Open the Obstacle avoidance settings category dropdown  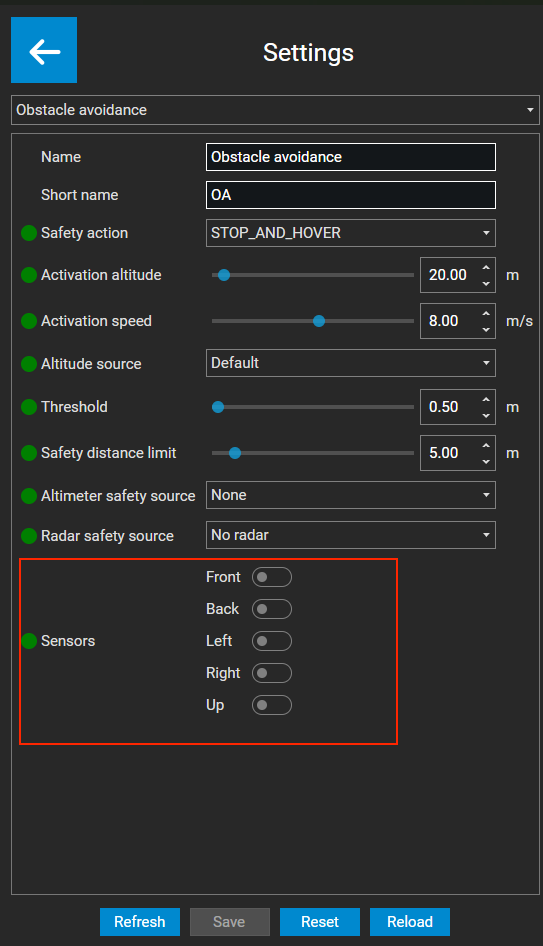click(x=275, y=110)
